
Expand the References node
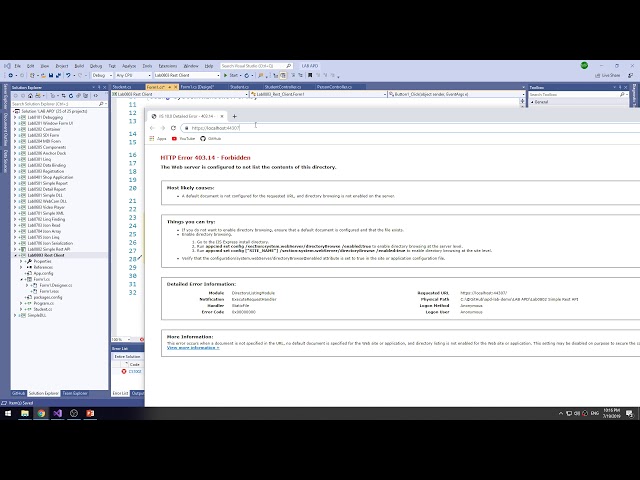coord(21,267)
